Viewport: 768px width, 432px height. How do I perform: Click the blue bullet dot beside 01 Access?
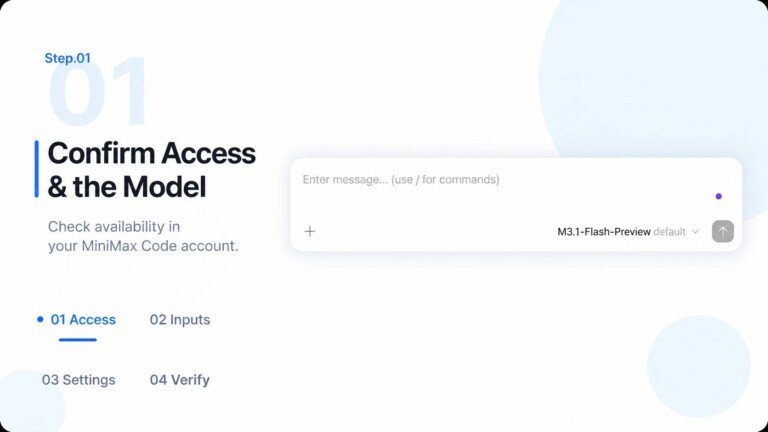pos(40,319)
